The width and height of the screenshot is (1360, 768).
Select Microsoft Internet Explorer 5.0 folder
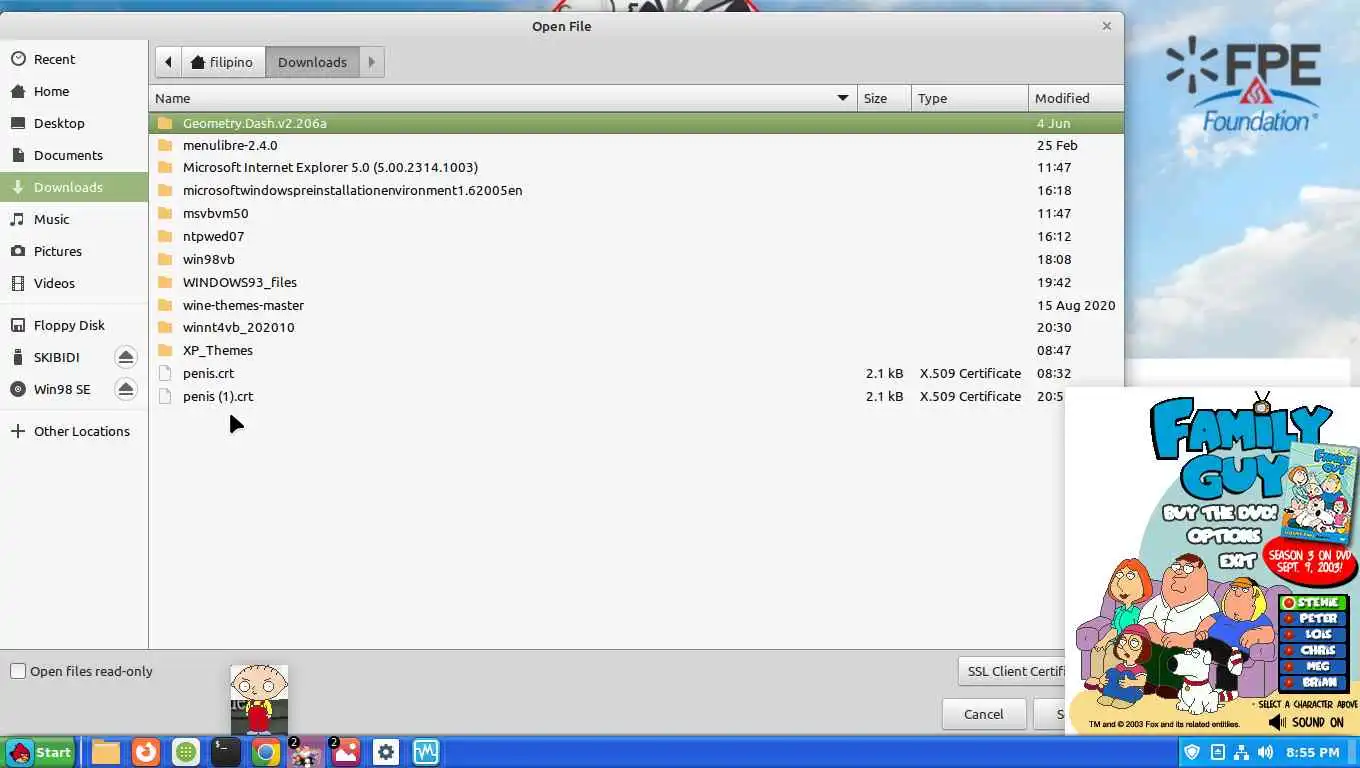[637, 167]
